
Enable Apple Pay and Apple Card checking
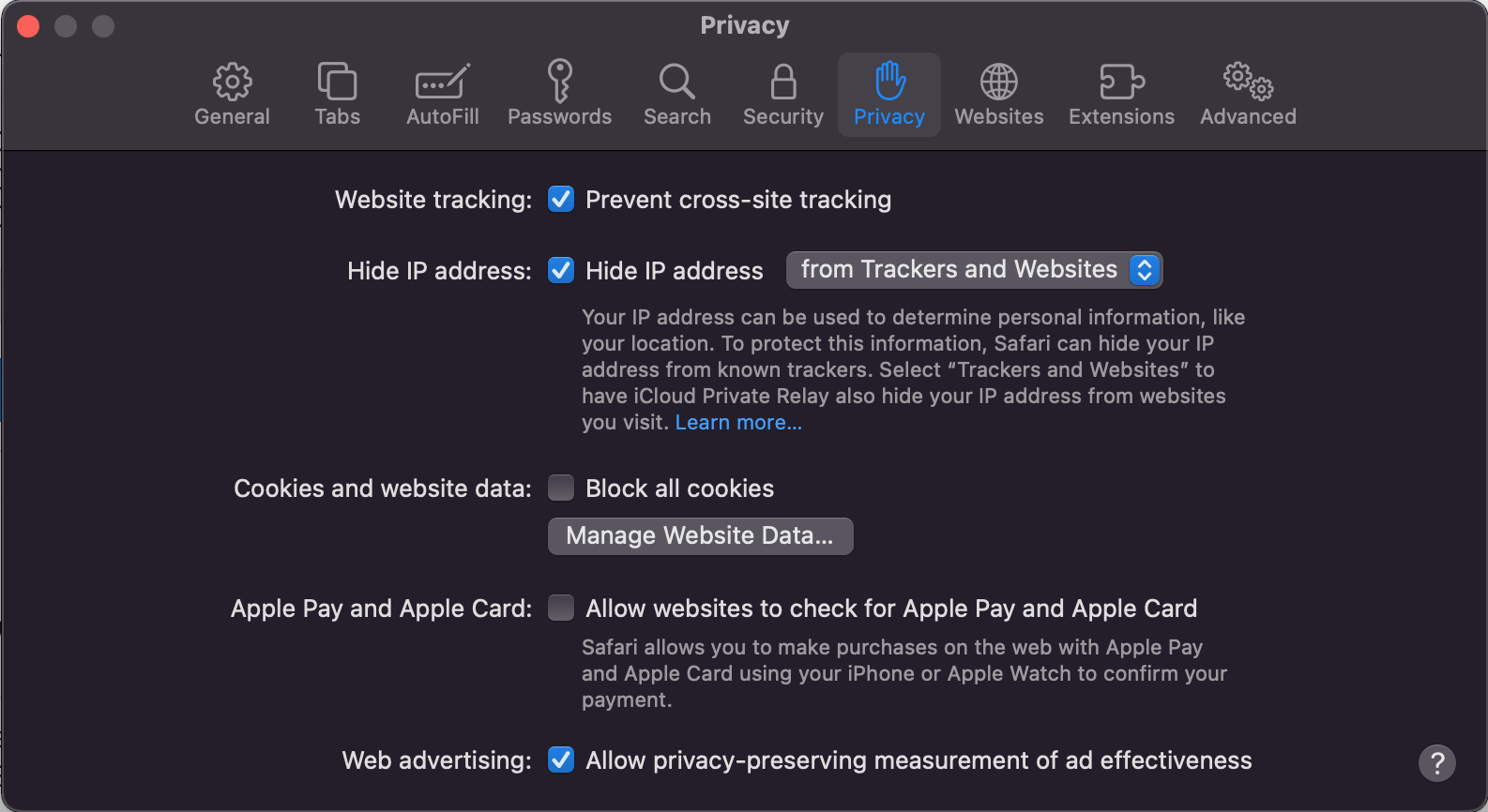point(561,609)
